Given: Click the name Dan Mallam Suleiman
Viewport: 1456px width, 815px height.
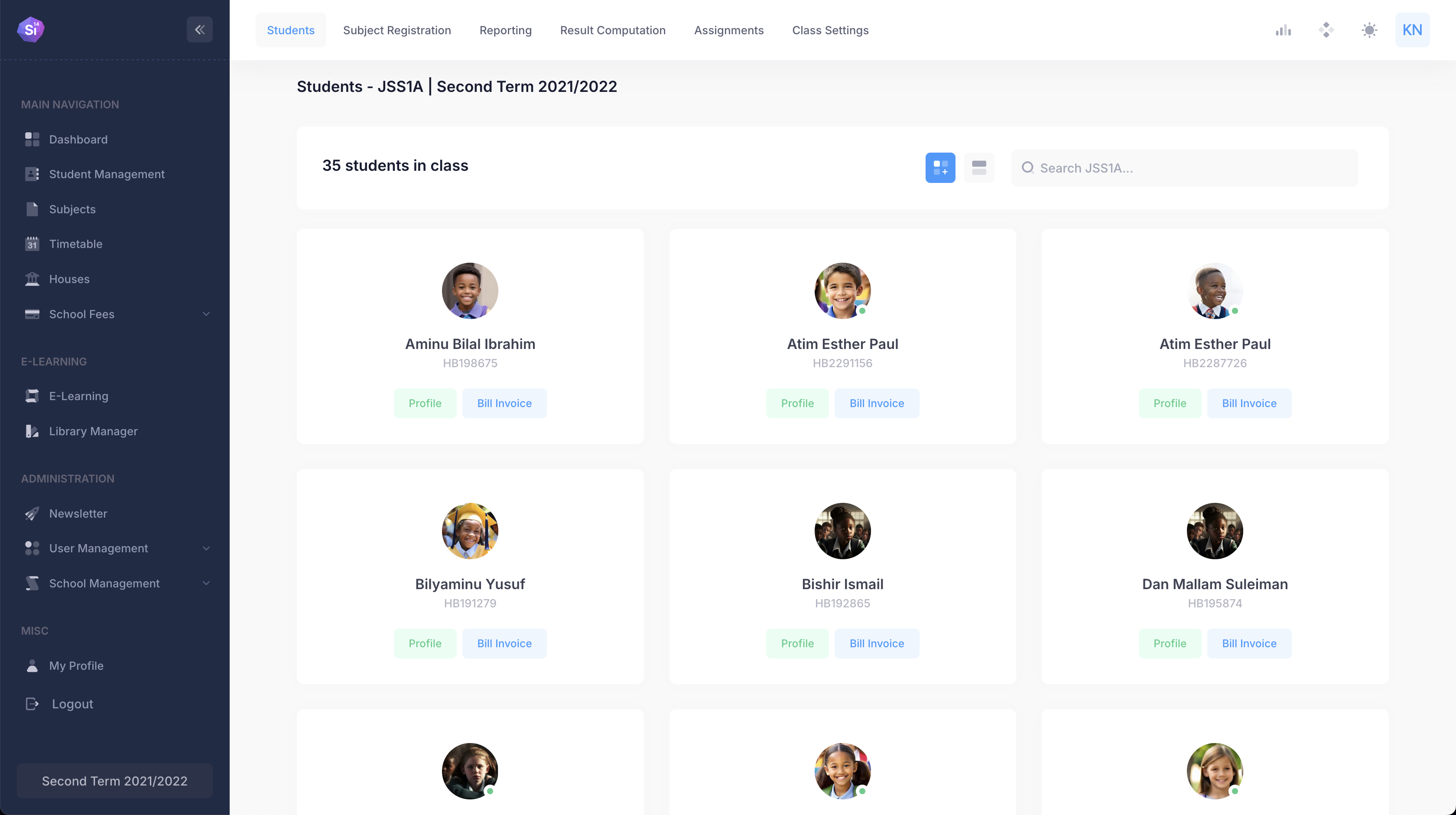Looking at the screenshot, I should coord(1215,584).
